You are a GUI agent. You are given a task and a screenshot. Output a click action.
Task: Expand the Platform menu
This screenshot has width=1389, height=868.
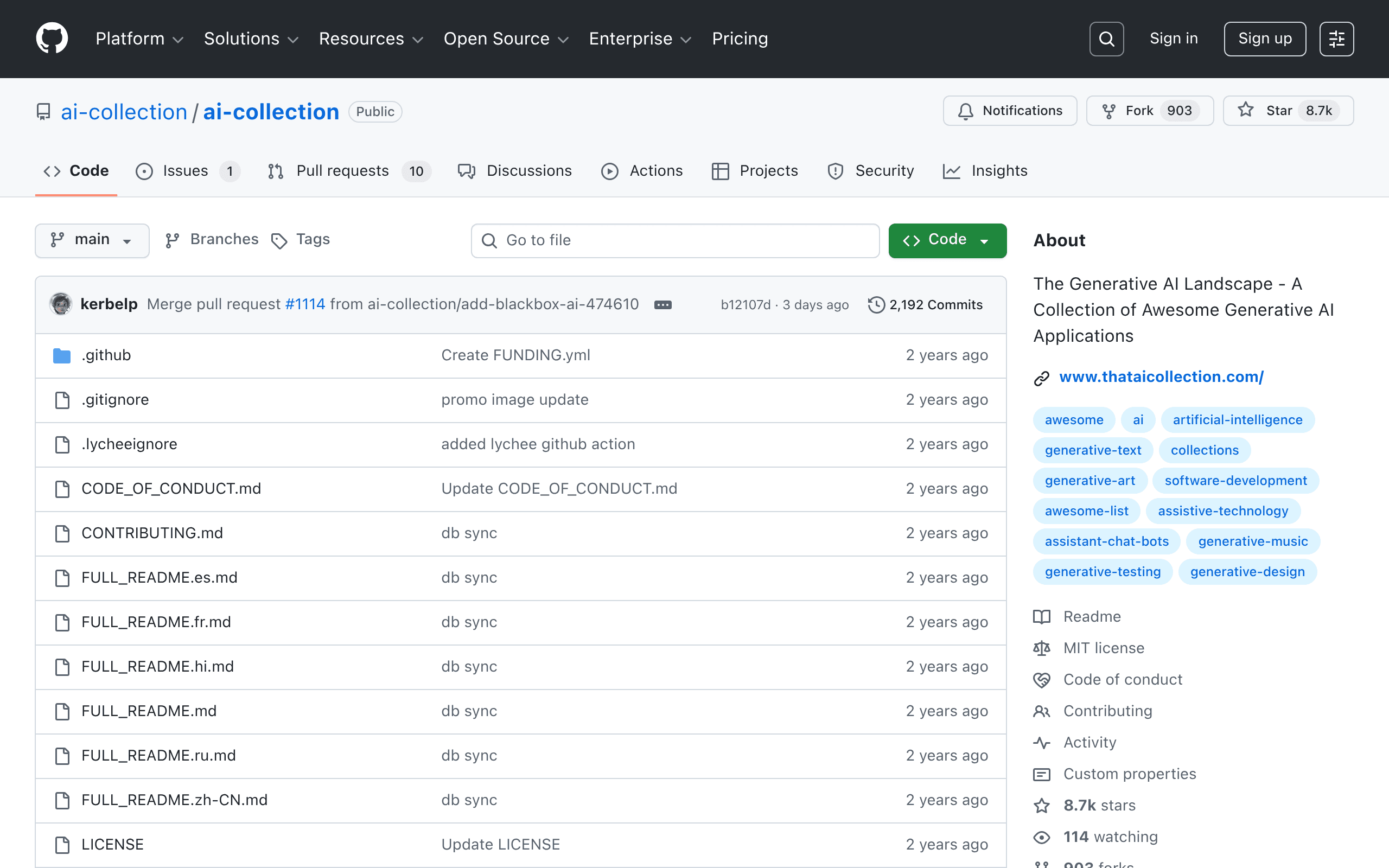pyautogui.click(x=139, y=39)
